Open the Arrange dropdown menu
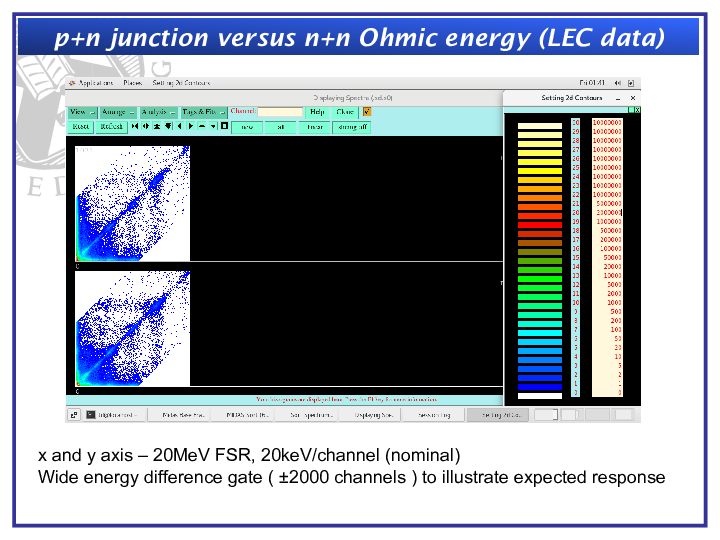Screen dimensions: 720x540 tap(118, 112)
